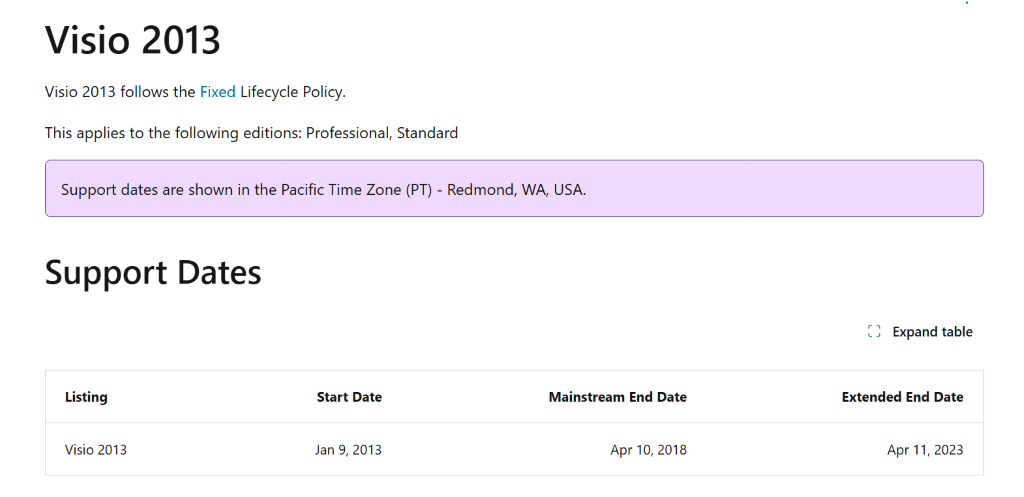The image size is (1024, 497).
Task: Click the Support Dates heading
Action: click(x=153, y=272)
